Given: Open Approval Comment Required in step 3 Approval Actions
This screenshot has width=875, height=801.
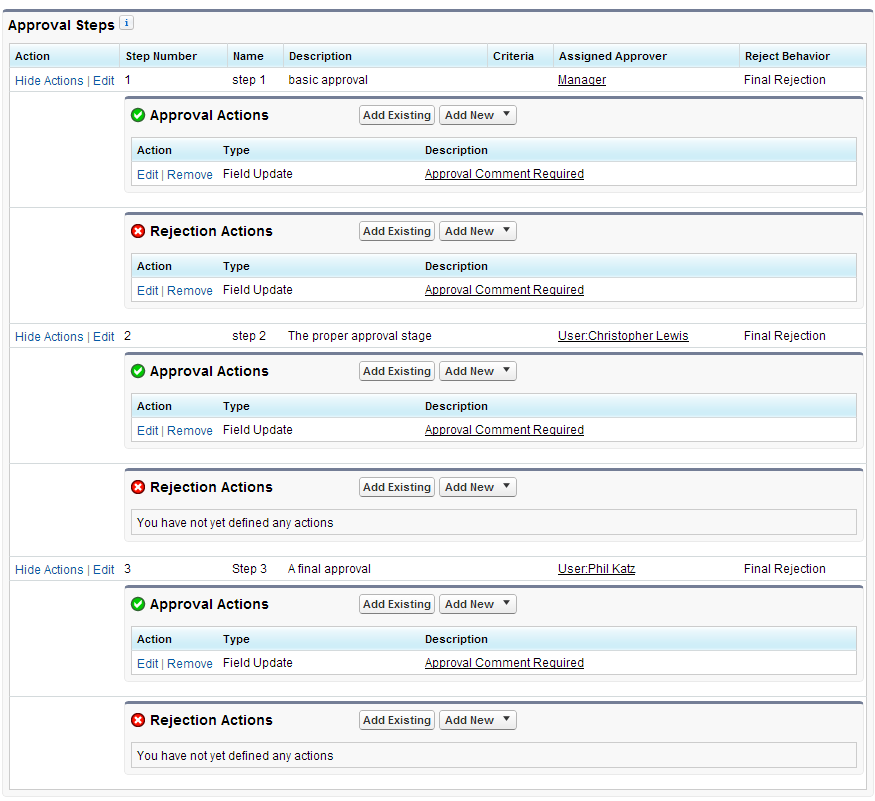Looking at the screenshot, I should click(x=504, y=663).
